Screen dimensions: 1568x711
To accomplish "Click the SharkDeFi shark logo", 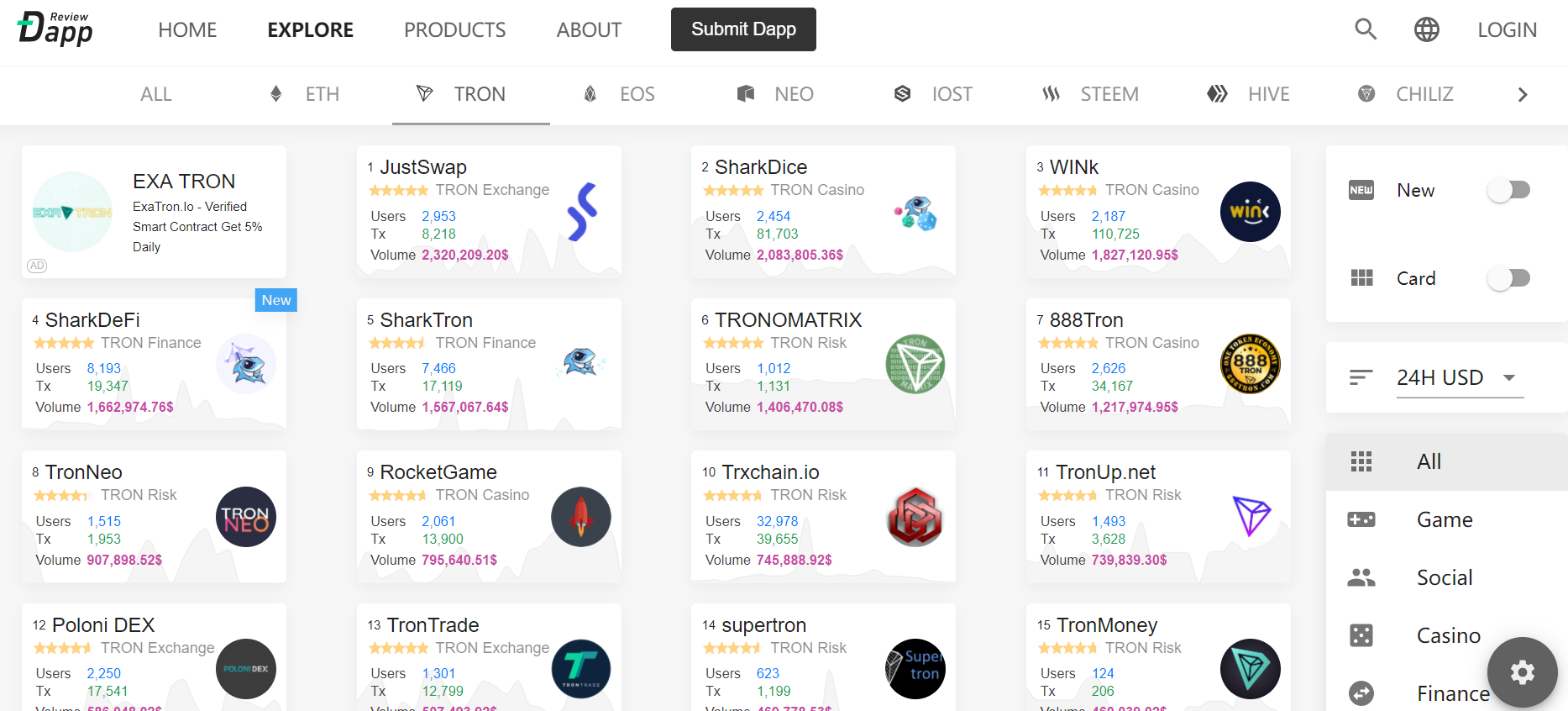I will tap(246, 364).
